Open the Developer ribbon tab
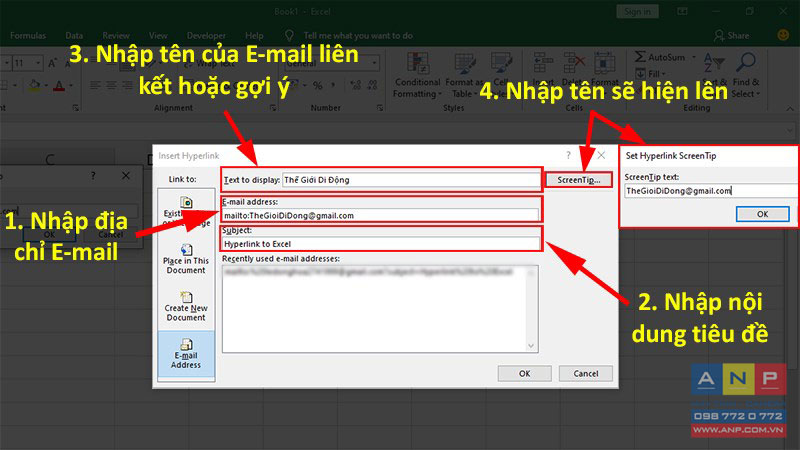The height and width of the screenshot is (450, 800). 206,35
